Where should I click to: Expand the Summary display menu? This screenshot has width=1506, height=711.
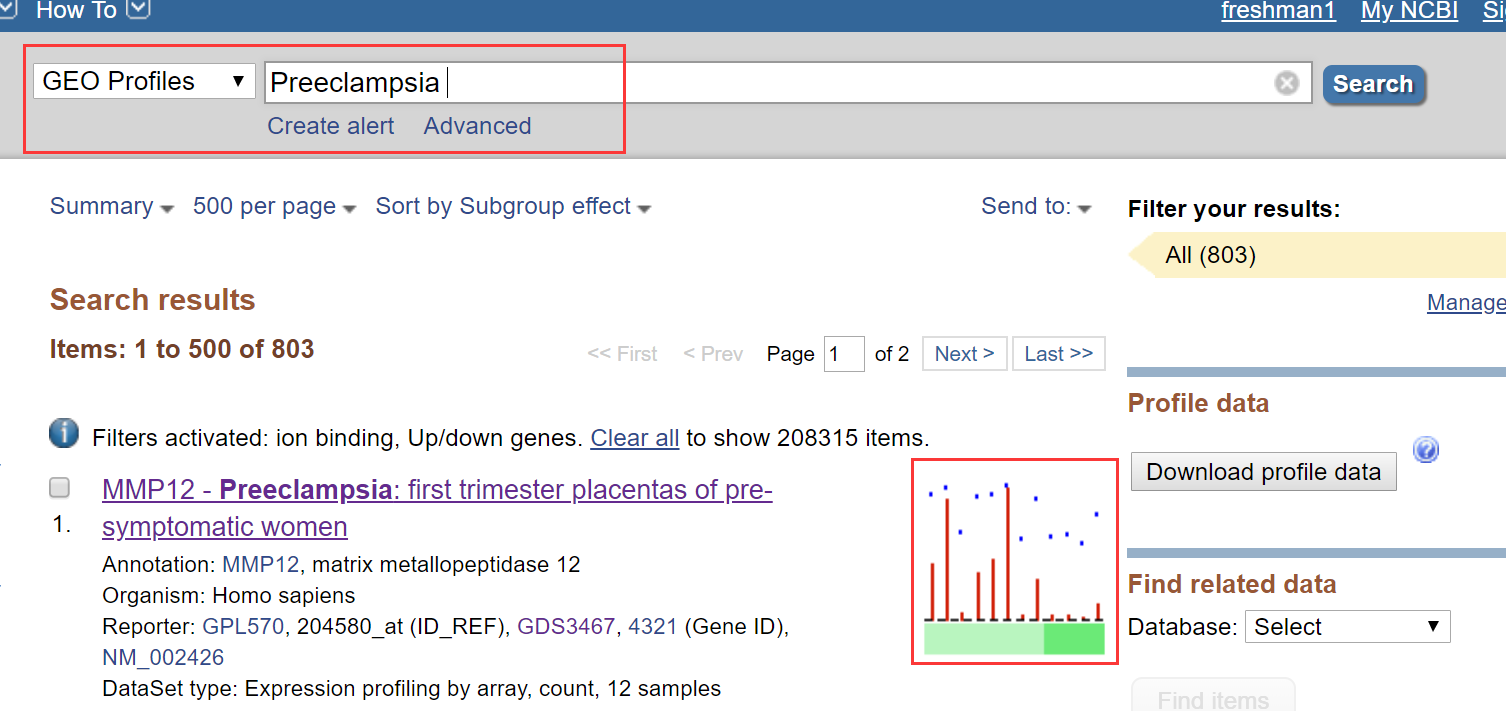pos(112,207)
